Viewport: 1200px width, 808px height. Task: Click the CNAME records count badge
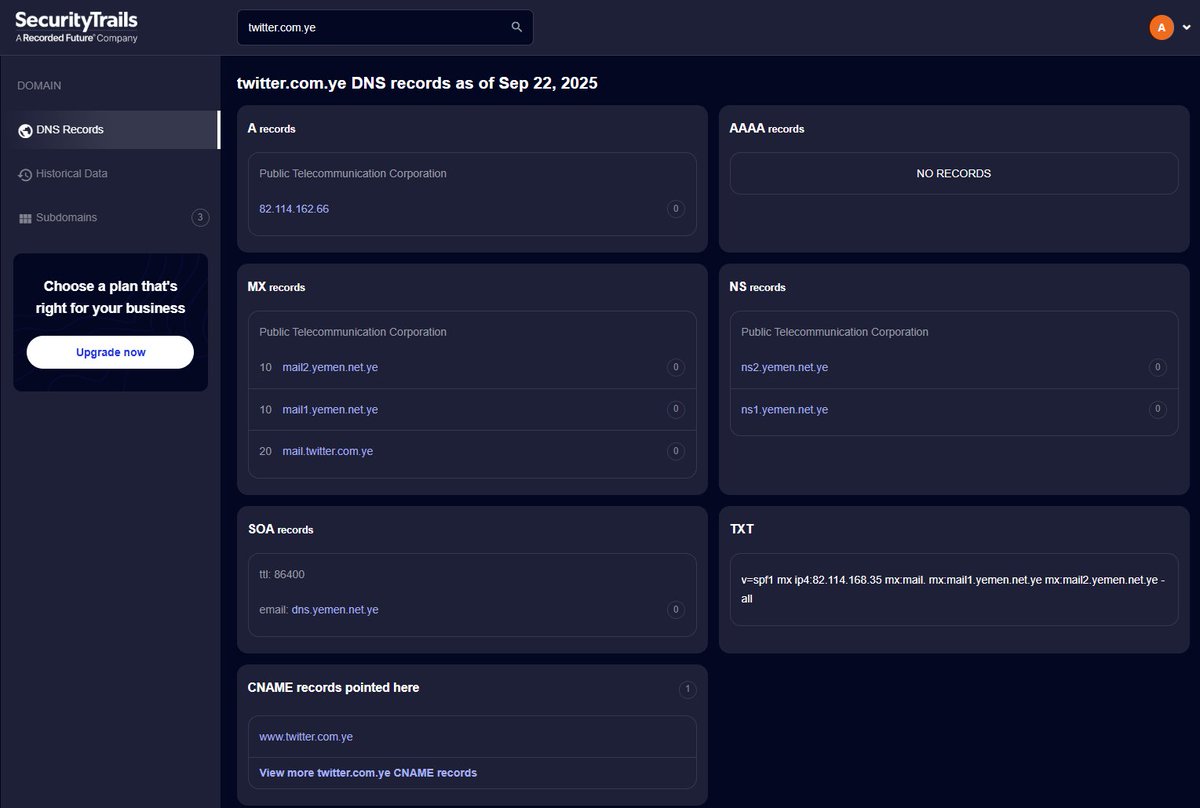coord(687,689)
